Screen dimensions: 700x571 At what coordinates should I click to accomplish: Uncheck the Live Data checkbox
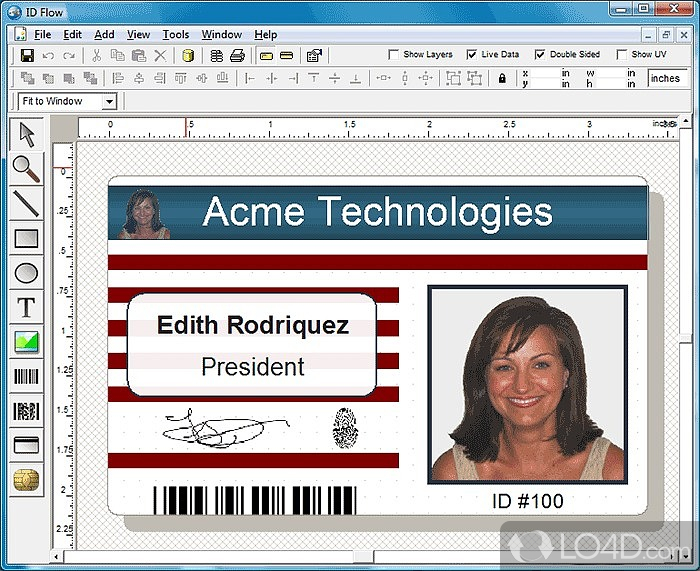[x=471, y=54]
